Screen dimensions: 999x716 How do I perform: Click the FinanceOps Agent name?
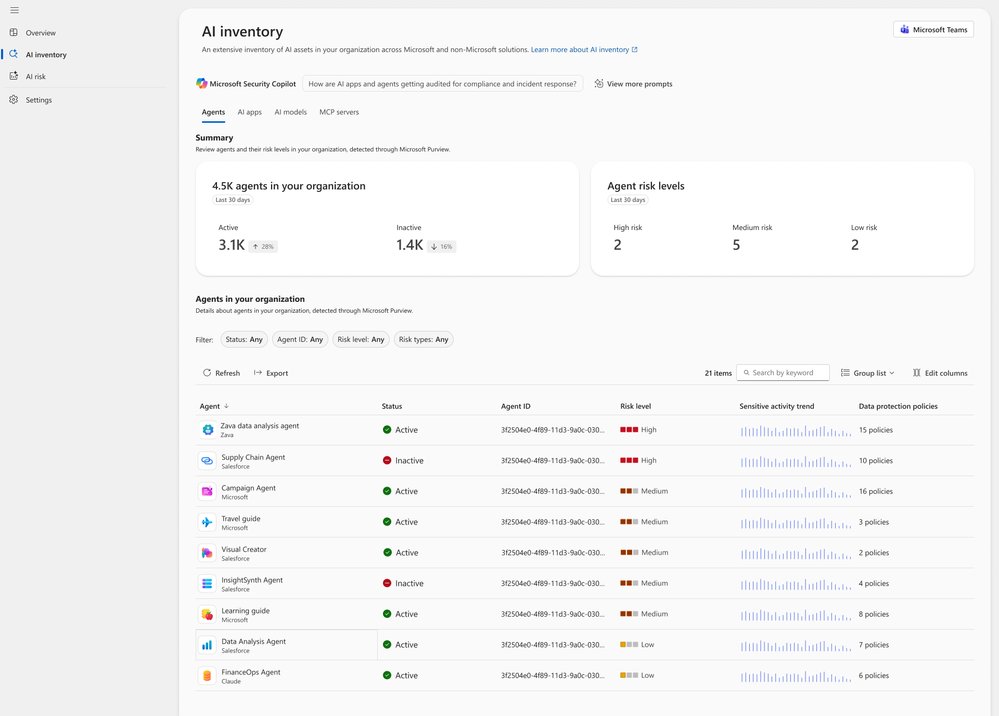[x=250, y=672]
